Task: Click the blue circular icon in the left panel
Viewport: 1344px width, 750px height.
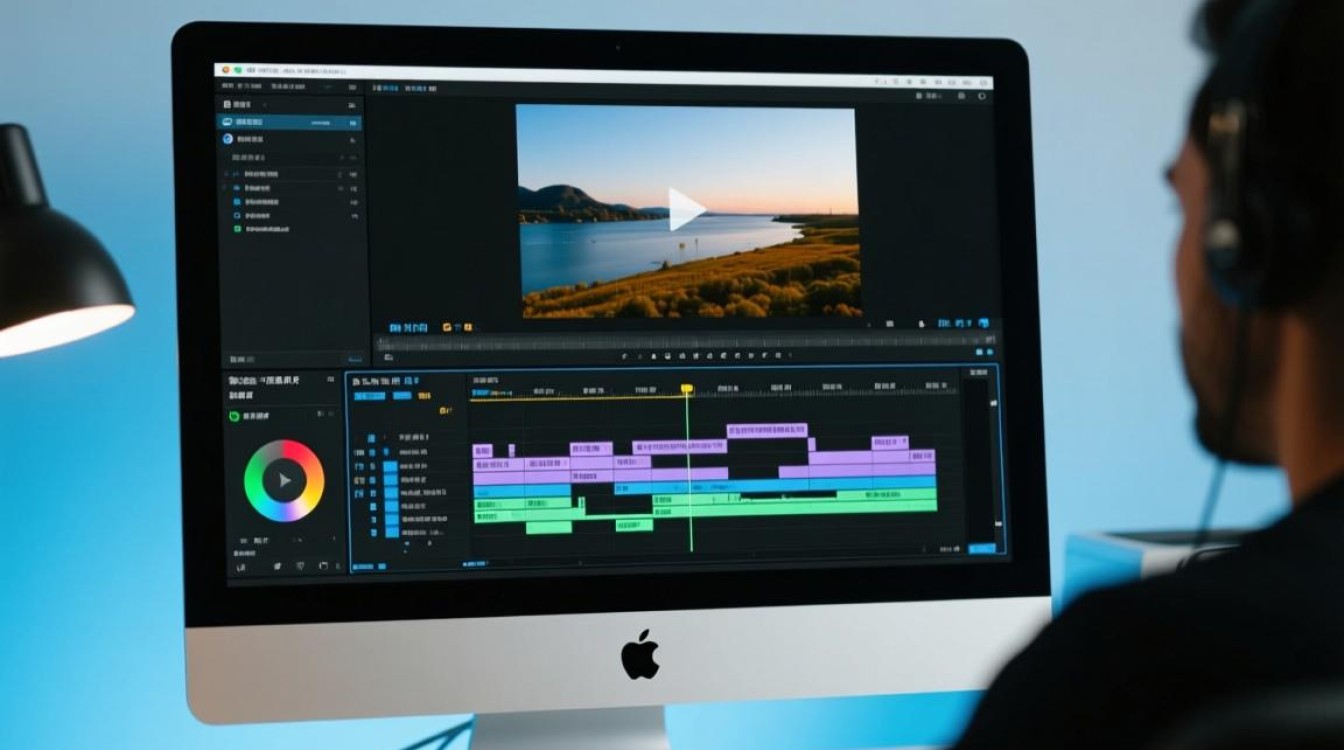Action: click(228, 139)
